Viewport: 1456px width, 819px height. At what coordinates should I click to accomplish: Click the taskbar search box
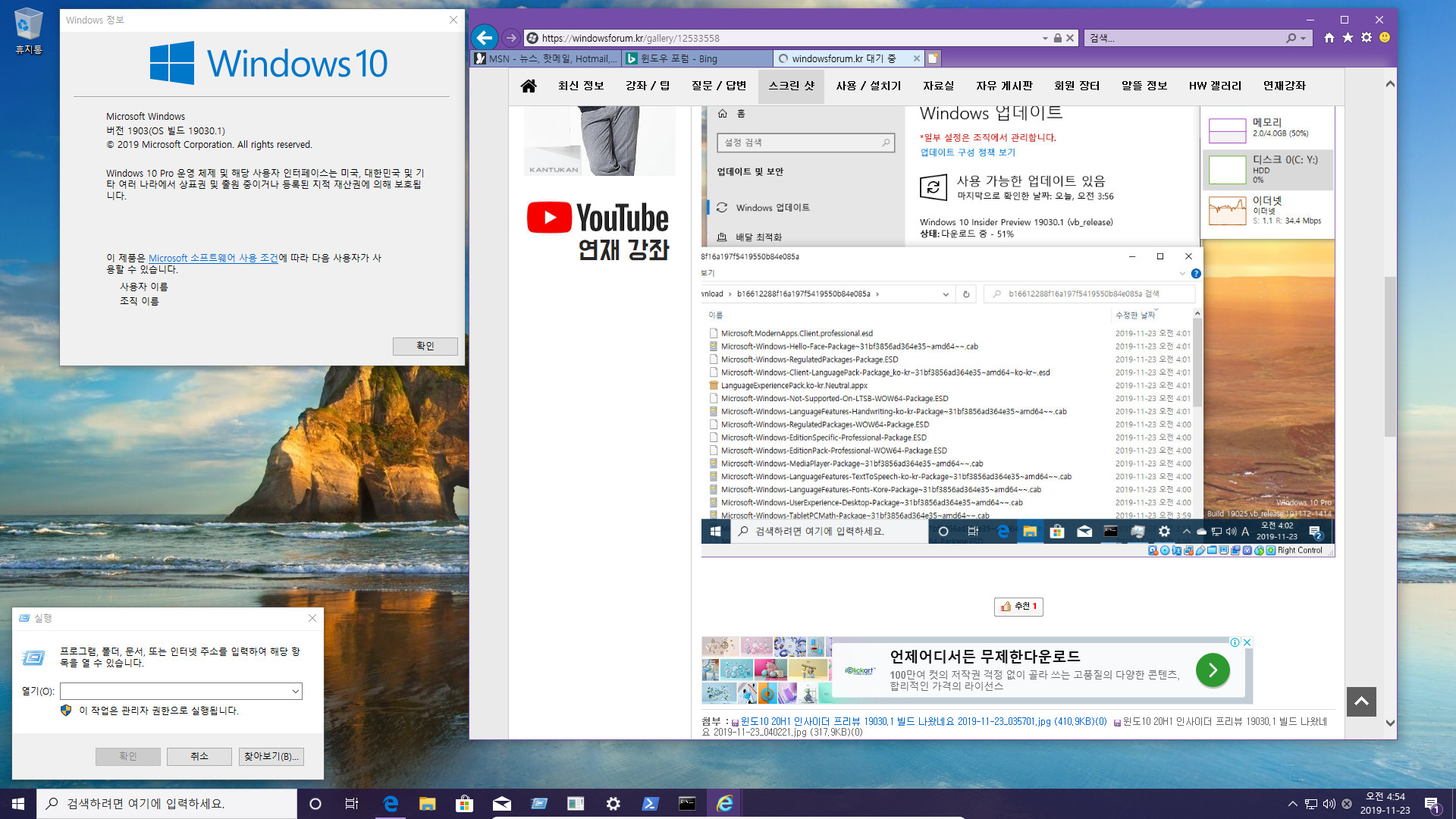(x=167, y=804)
